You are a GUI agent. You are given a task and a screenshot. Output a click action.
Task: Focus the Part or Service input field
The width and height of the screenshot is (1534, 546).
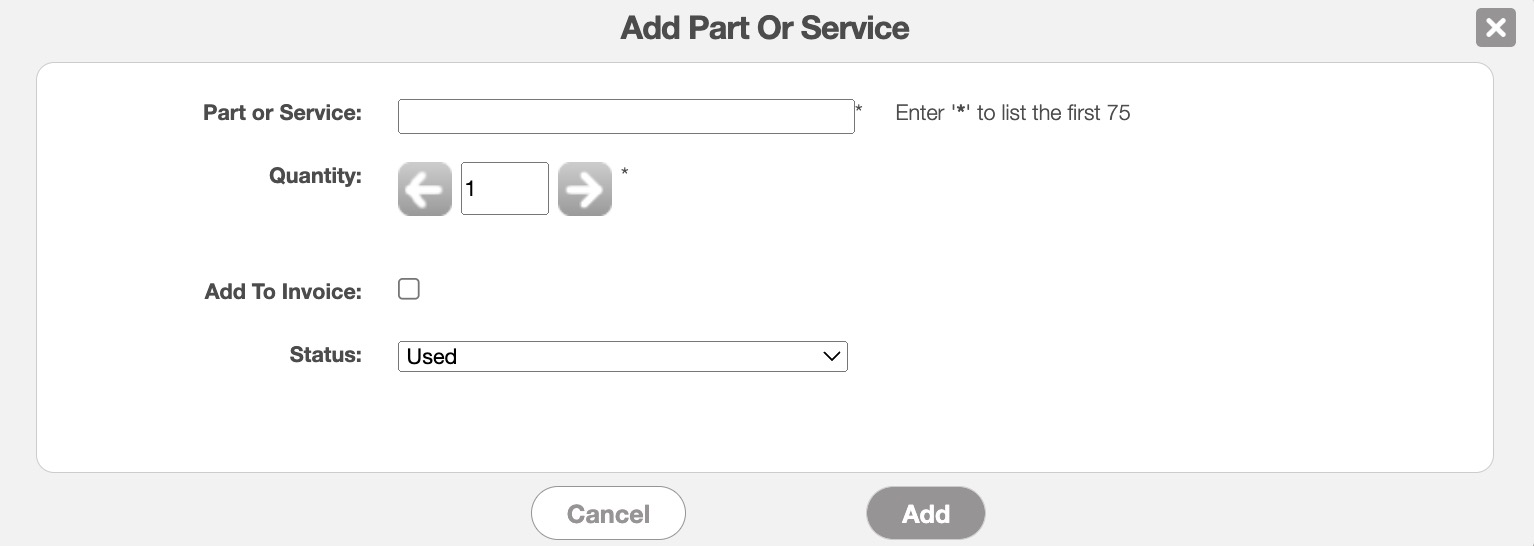(626, 116)
